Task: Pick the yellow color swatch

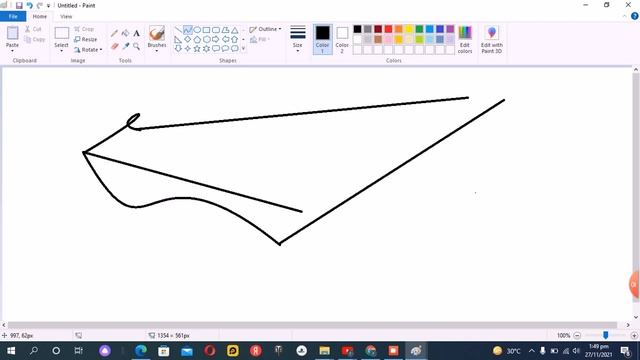Action: click(409, 29)
